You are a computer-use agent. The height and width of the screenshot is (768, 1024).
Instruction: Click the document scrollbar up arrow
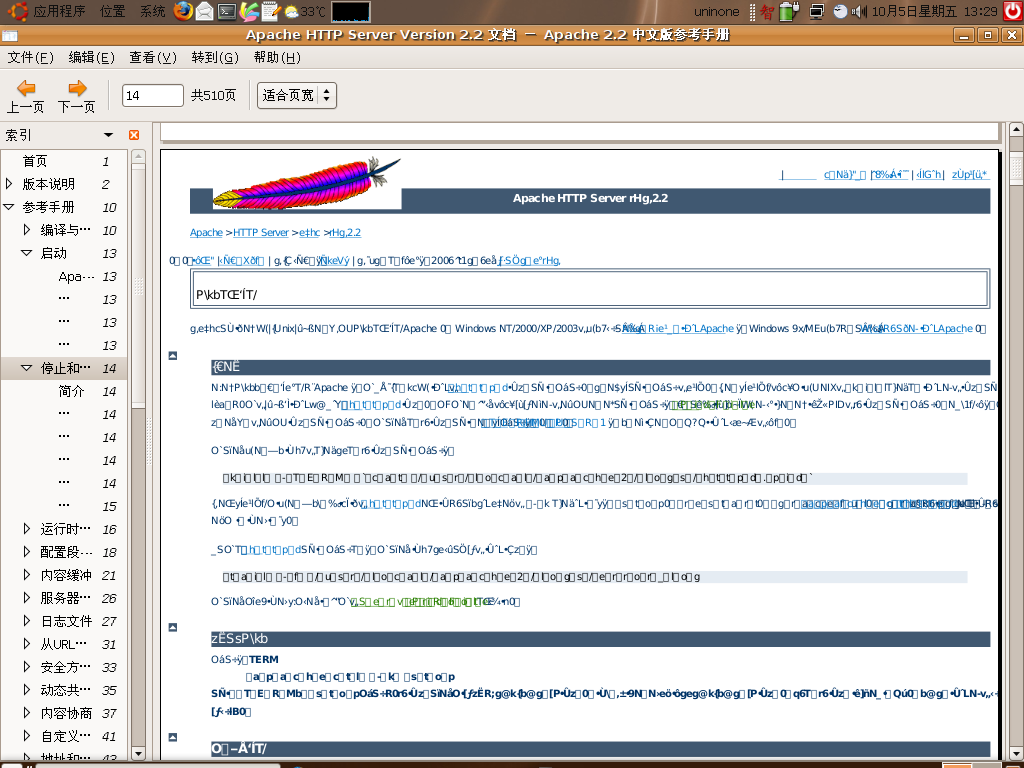pos(1016,129)
